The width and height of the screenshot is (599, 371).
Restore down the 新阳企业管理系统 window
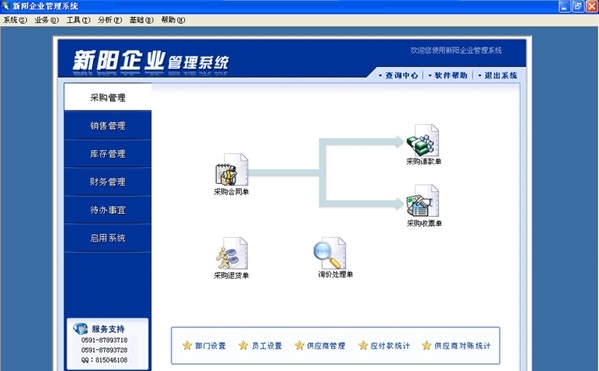(x=578, y=6)
